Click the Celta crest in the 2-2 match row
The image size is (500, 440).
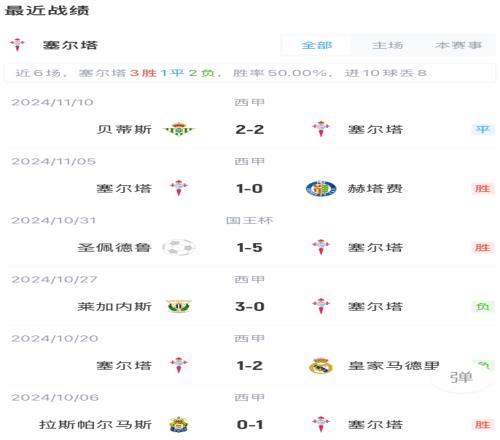[x=321, y=129]
